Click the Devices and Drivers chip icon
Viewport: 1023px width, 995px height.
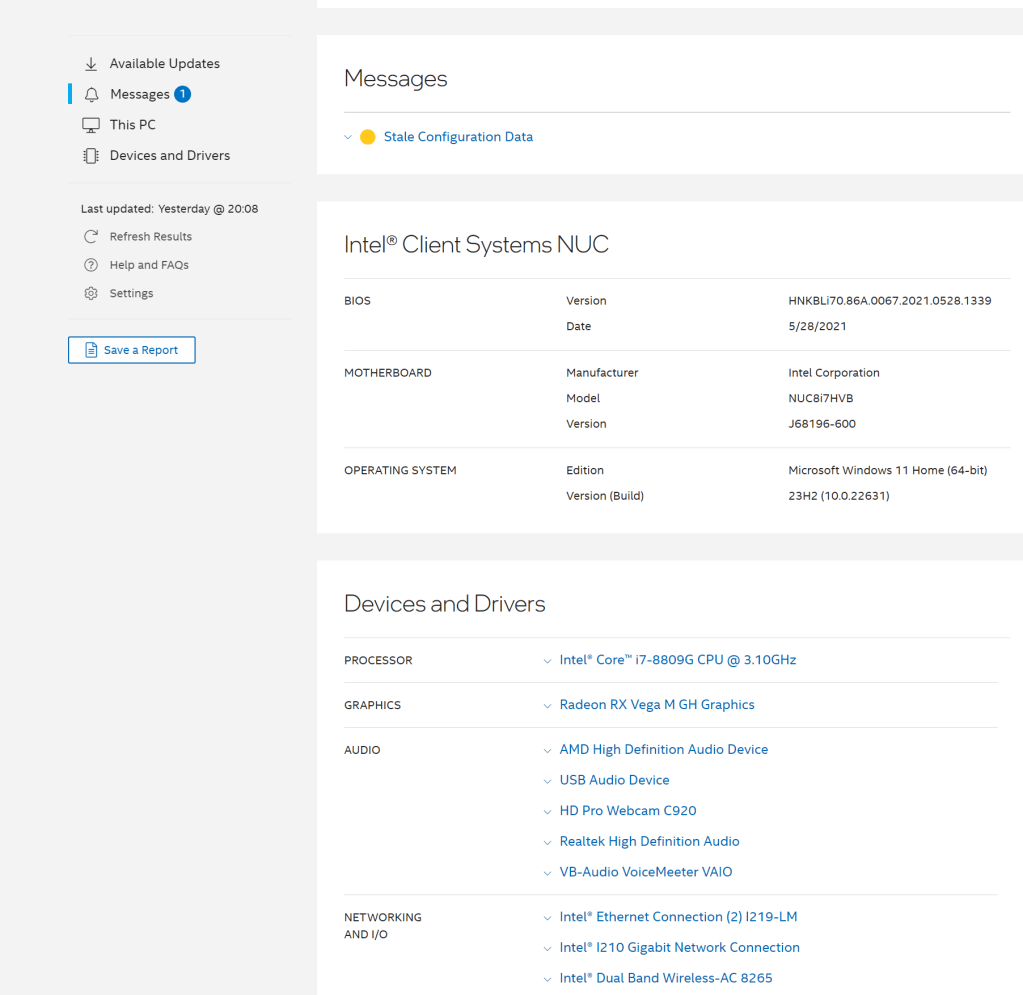pos(91,156)
